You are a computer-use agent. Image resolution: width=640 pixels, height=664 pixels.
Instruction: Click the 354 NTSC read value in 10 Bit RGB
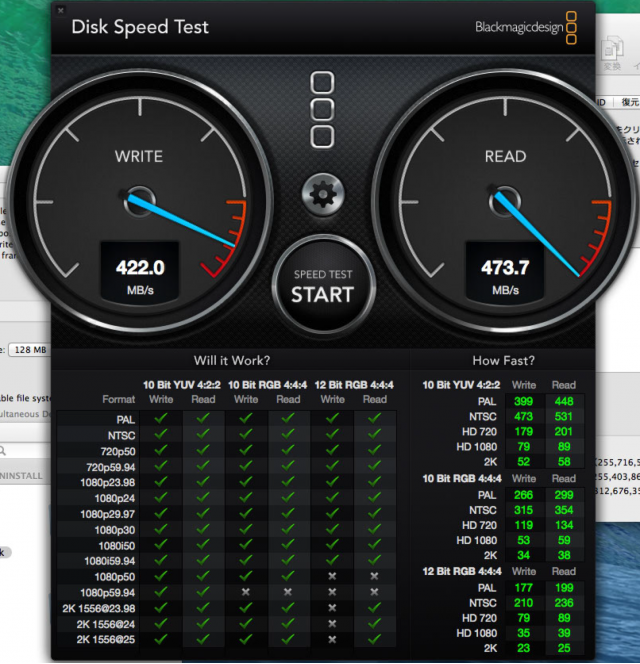[564, 510]
